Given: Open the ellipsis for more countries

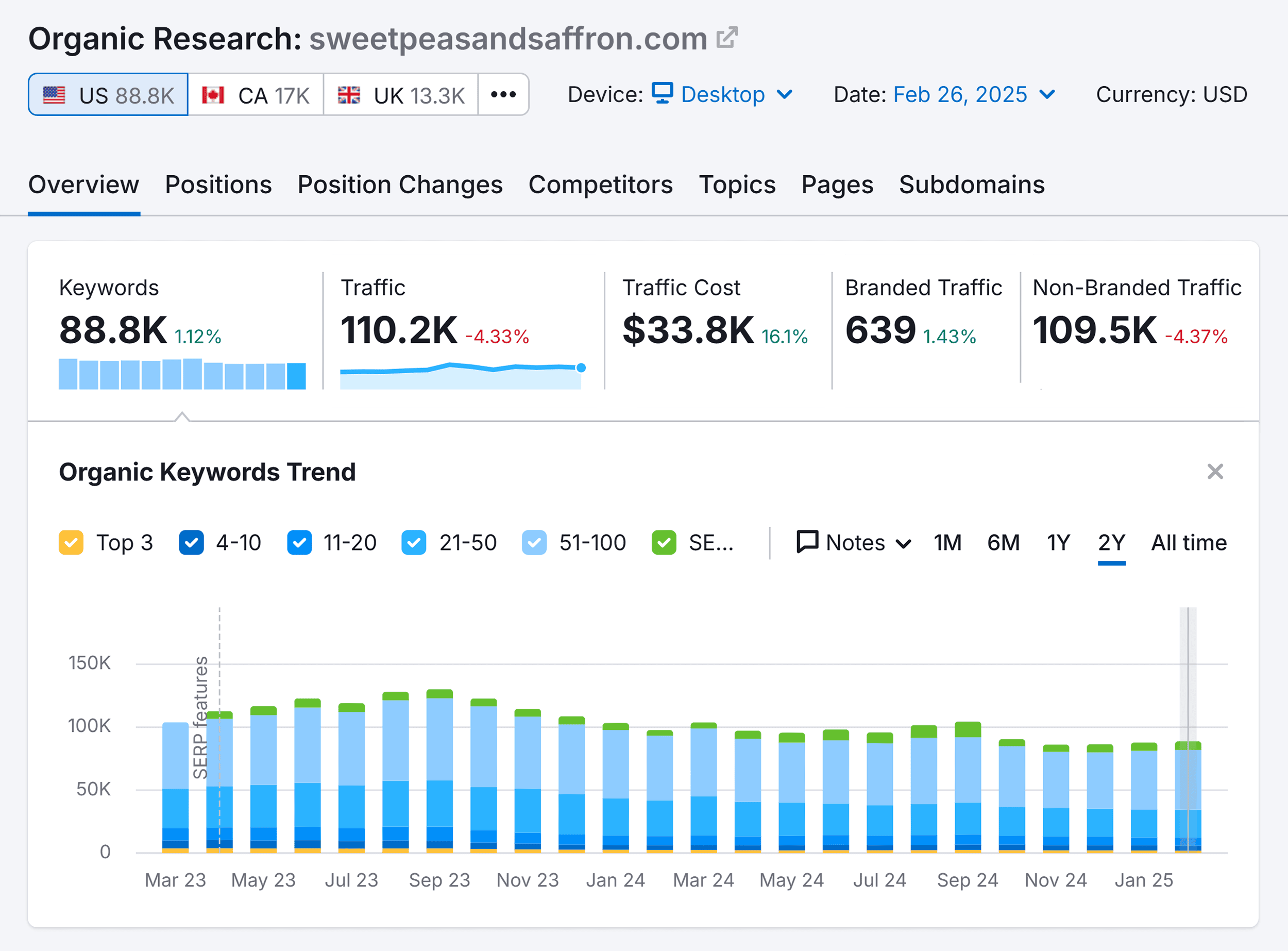Looking at the screenshot, I should click(503, 94).
